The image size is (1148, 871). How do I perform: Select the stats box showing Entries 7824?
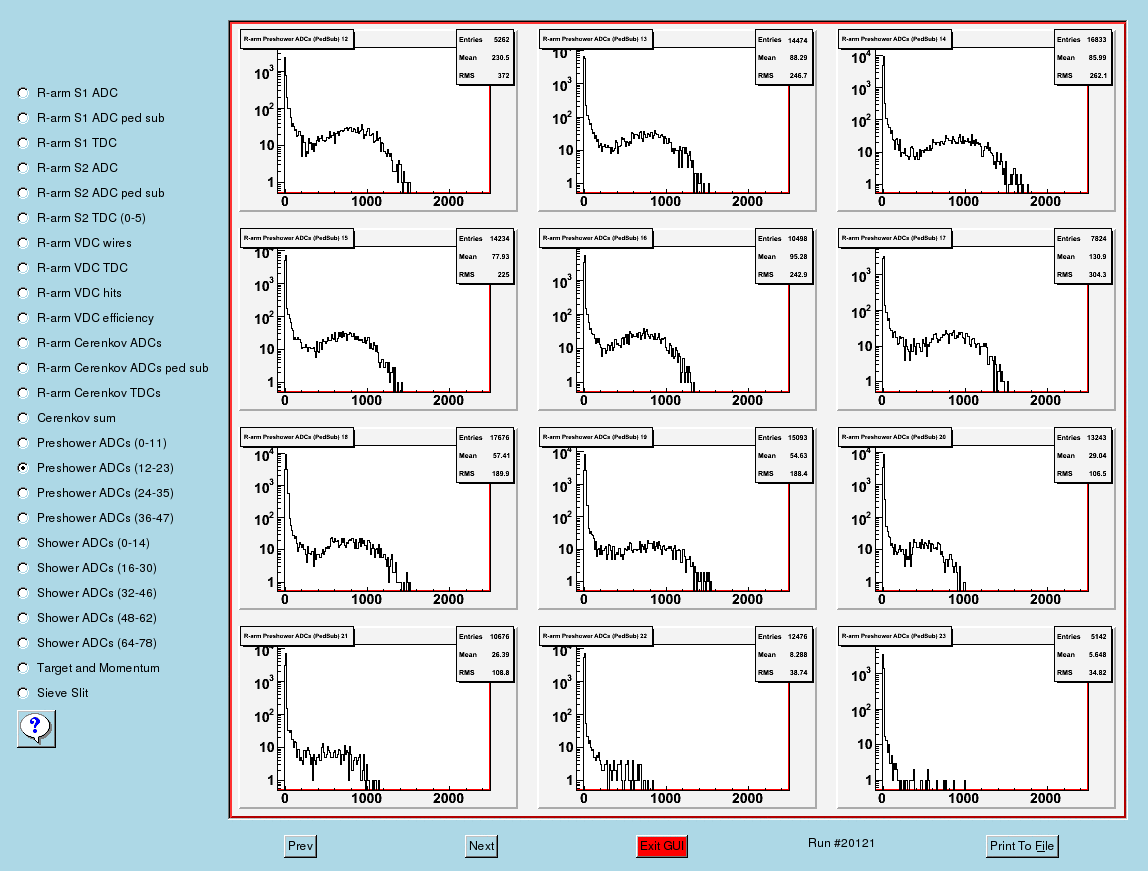click(x=1082, y=256)
